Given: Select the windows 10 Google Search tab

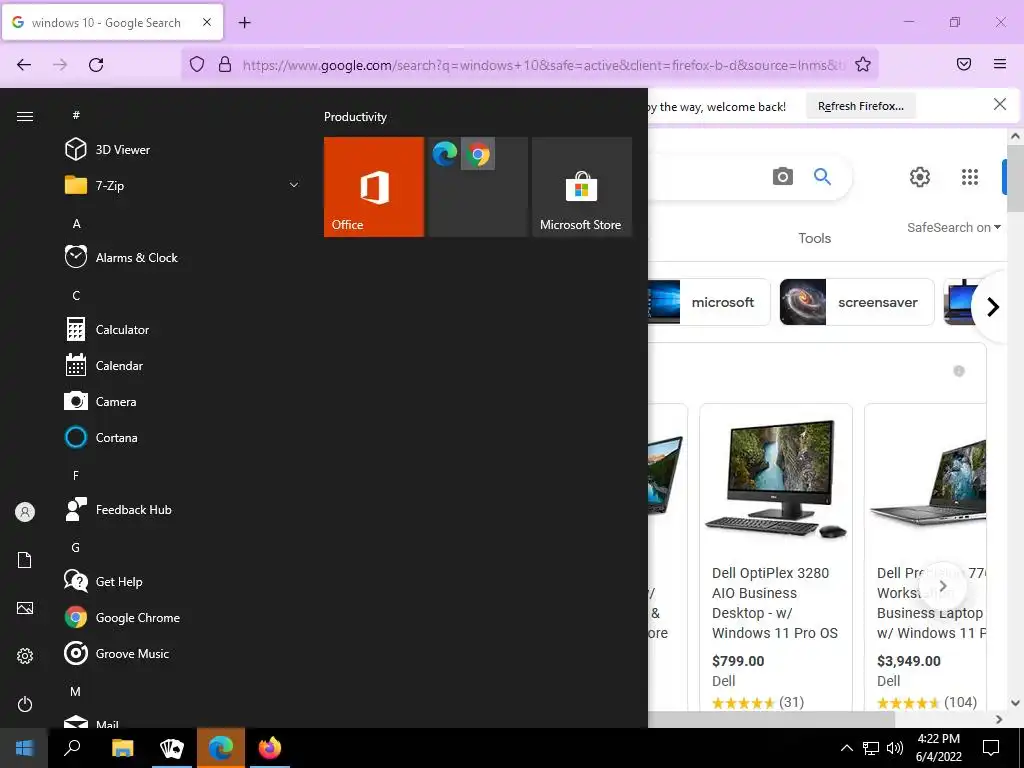Looking at the screenshot, I should 112,22.
